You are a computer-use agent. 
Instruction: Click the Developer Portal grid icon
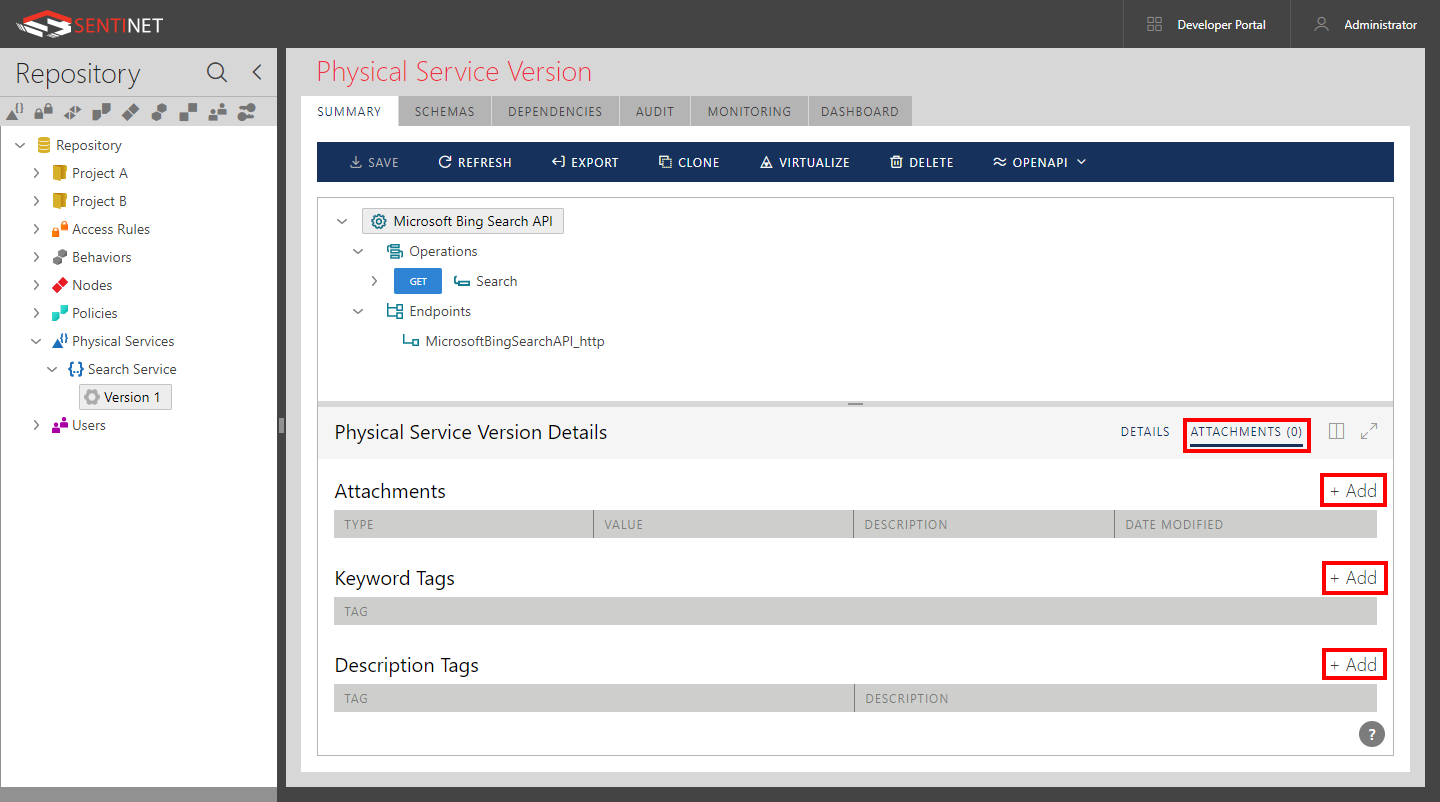point(1154,24)
